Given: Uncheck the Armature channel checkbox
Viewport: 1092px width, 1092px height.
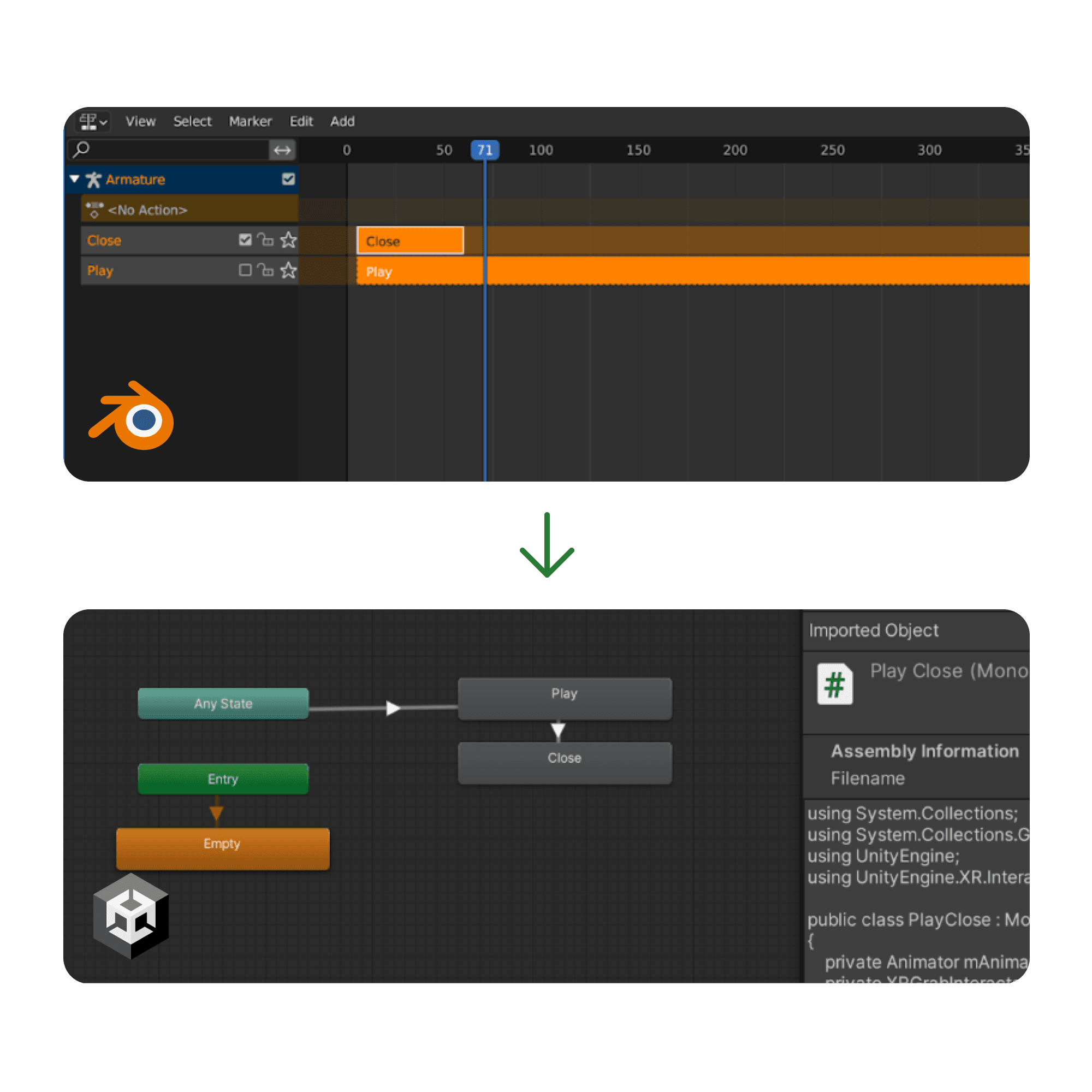Looking at the screenshot, I should click(x=288, y=179).
